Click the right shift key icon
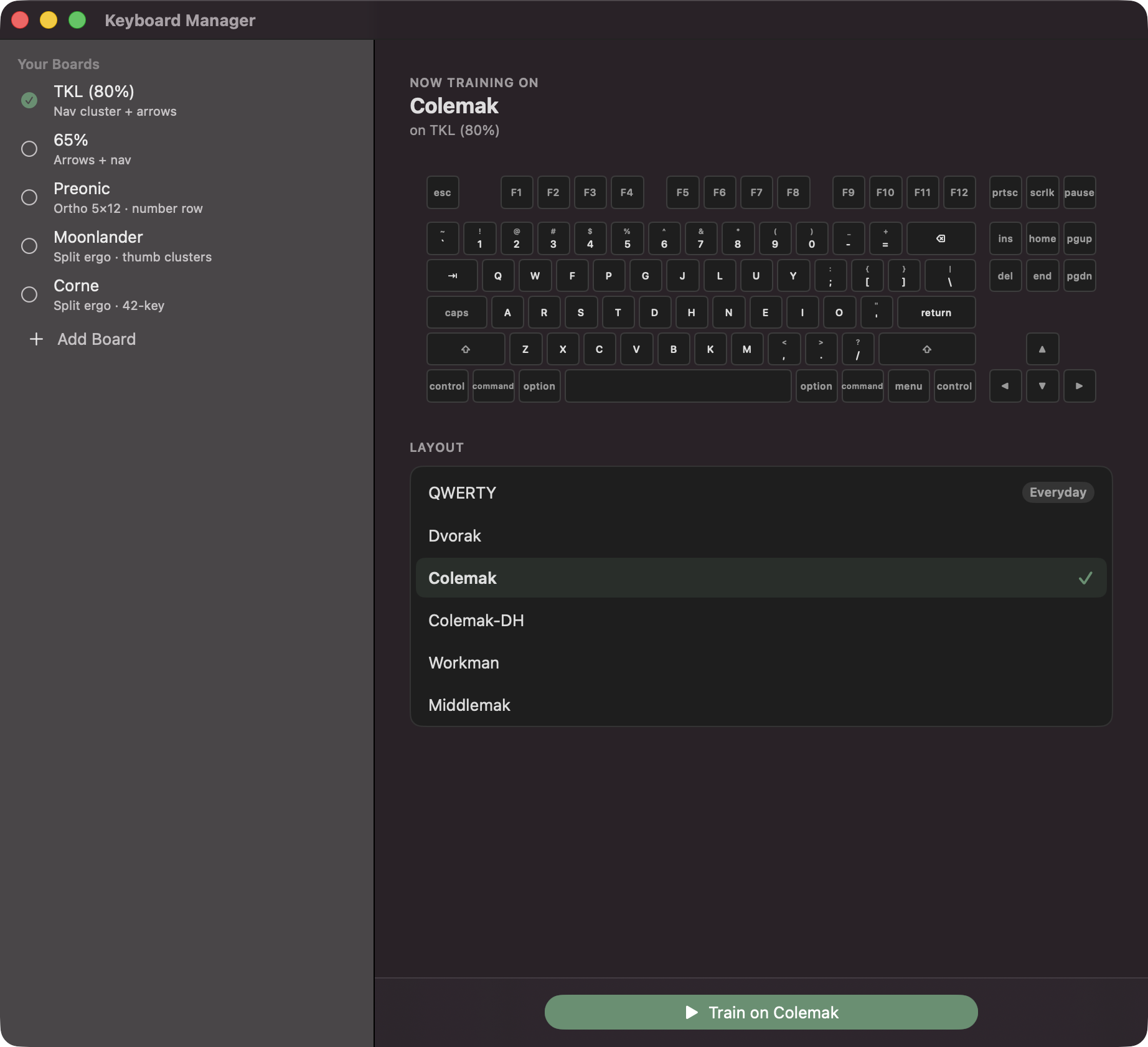Viewport: 1148px width, 1047px height. [x=926, y=349]
